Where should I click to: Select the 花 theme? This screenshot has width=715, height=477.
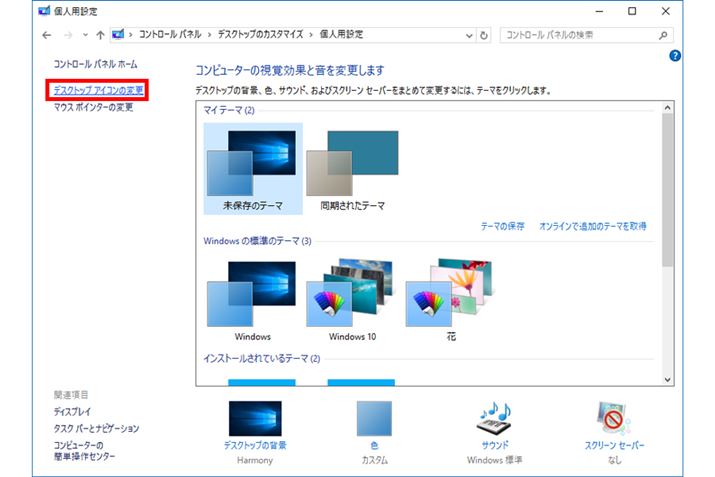coord(451,300)
